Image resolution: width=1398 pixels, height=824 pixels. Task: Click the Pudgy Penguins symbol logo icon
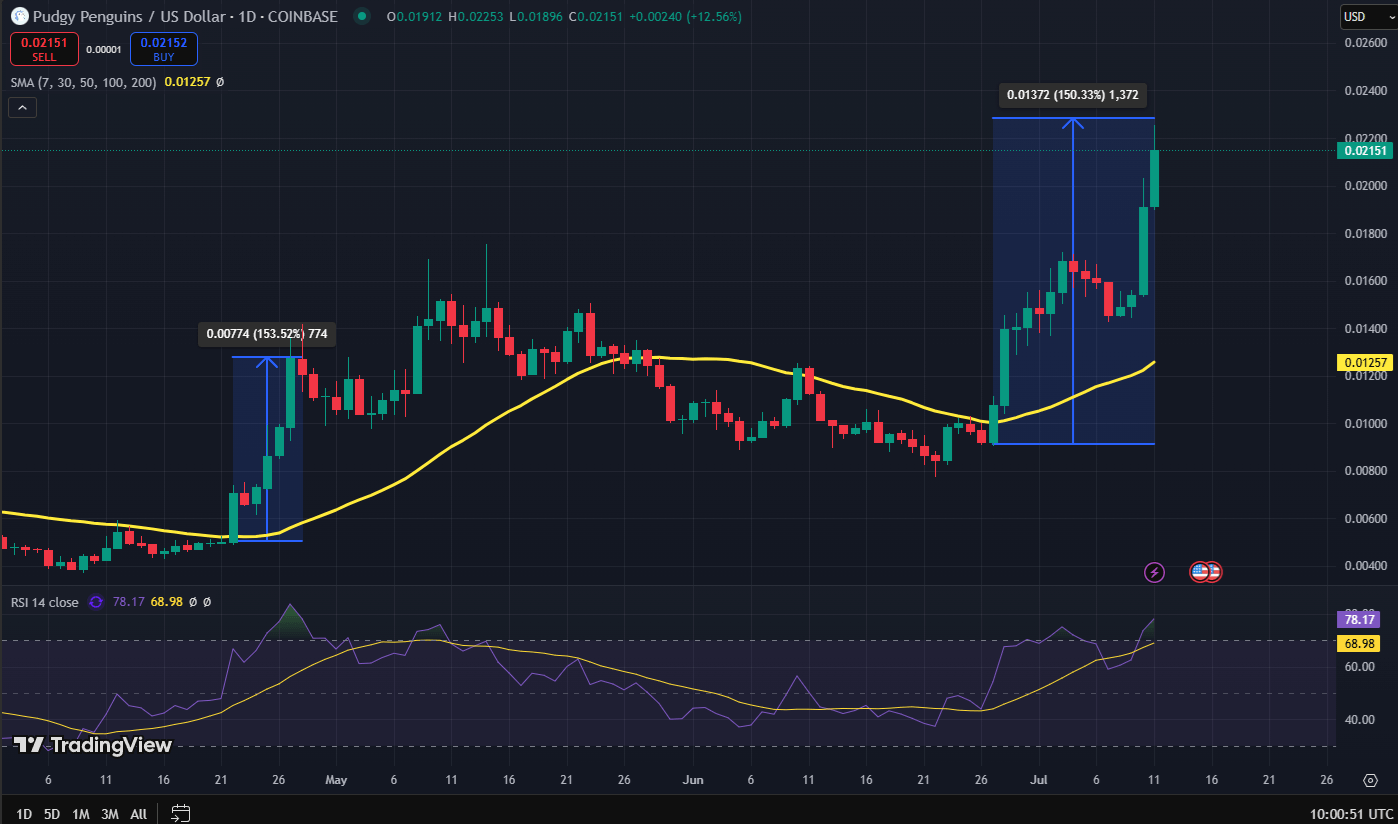click(x=17, y=17)
